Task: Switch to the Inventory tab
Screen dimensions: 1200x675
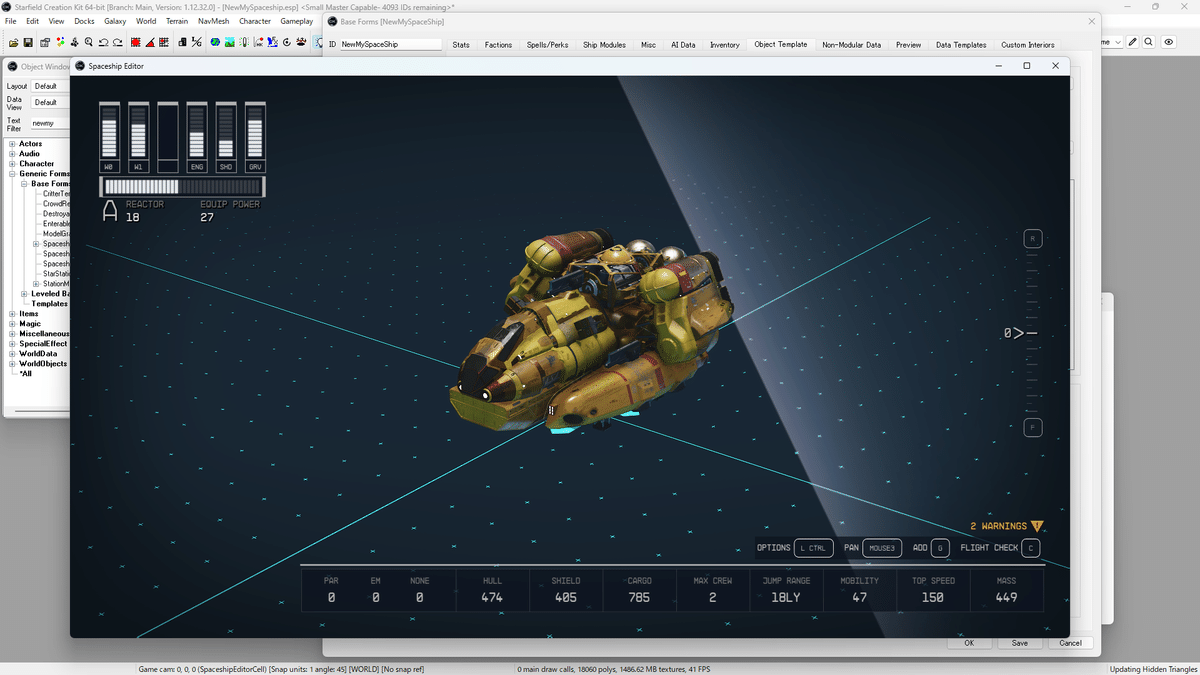Action: click(725, 45)
